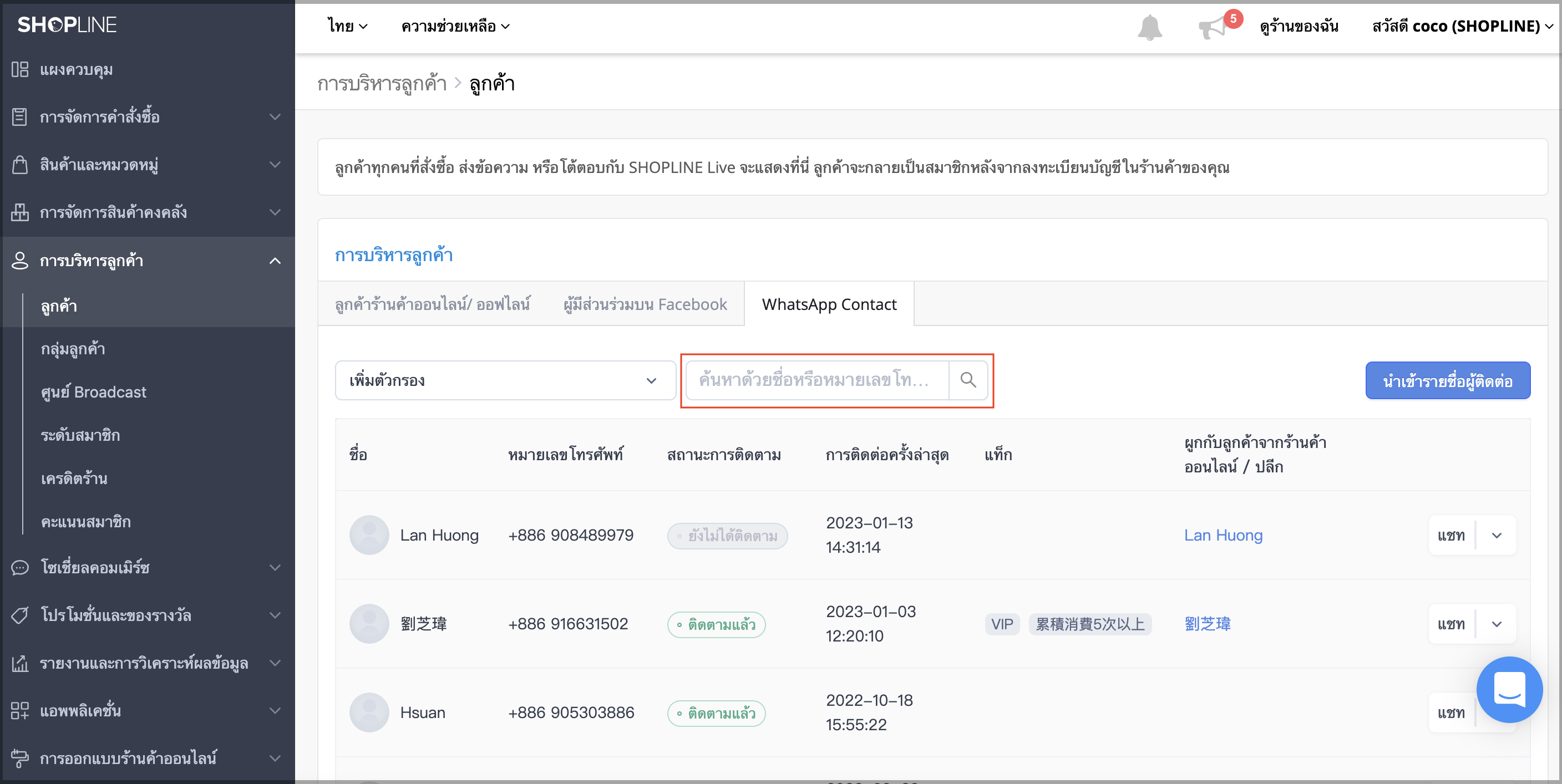The image size is (1562, 784).
Task: Open ดูร้านของฉัน view my store link
Action: pyautogui.click(x=1299, y=26)
